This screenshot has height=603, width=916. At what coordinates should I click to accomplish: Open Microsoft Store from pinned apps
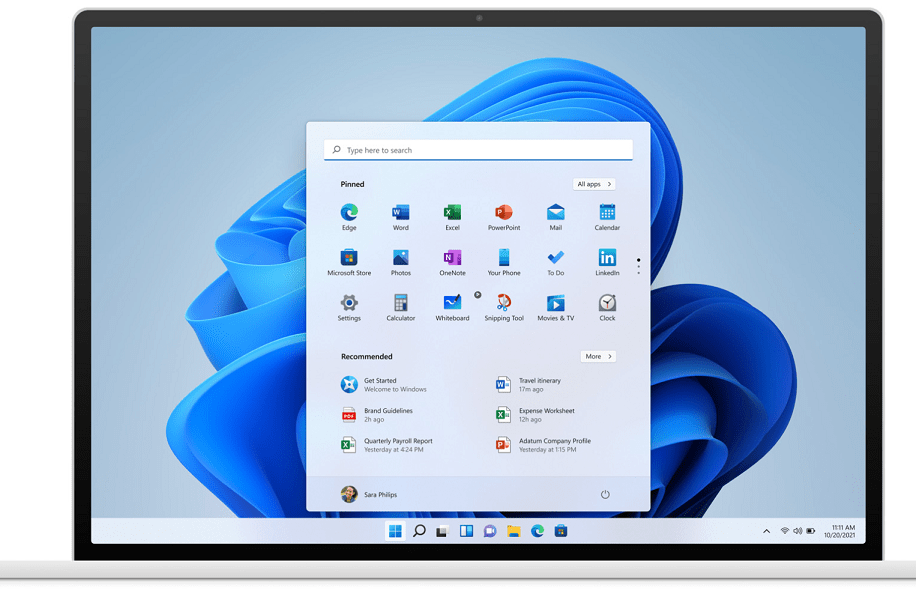(x=349, y=258)
